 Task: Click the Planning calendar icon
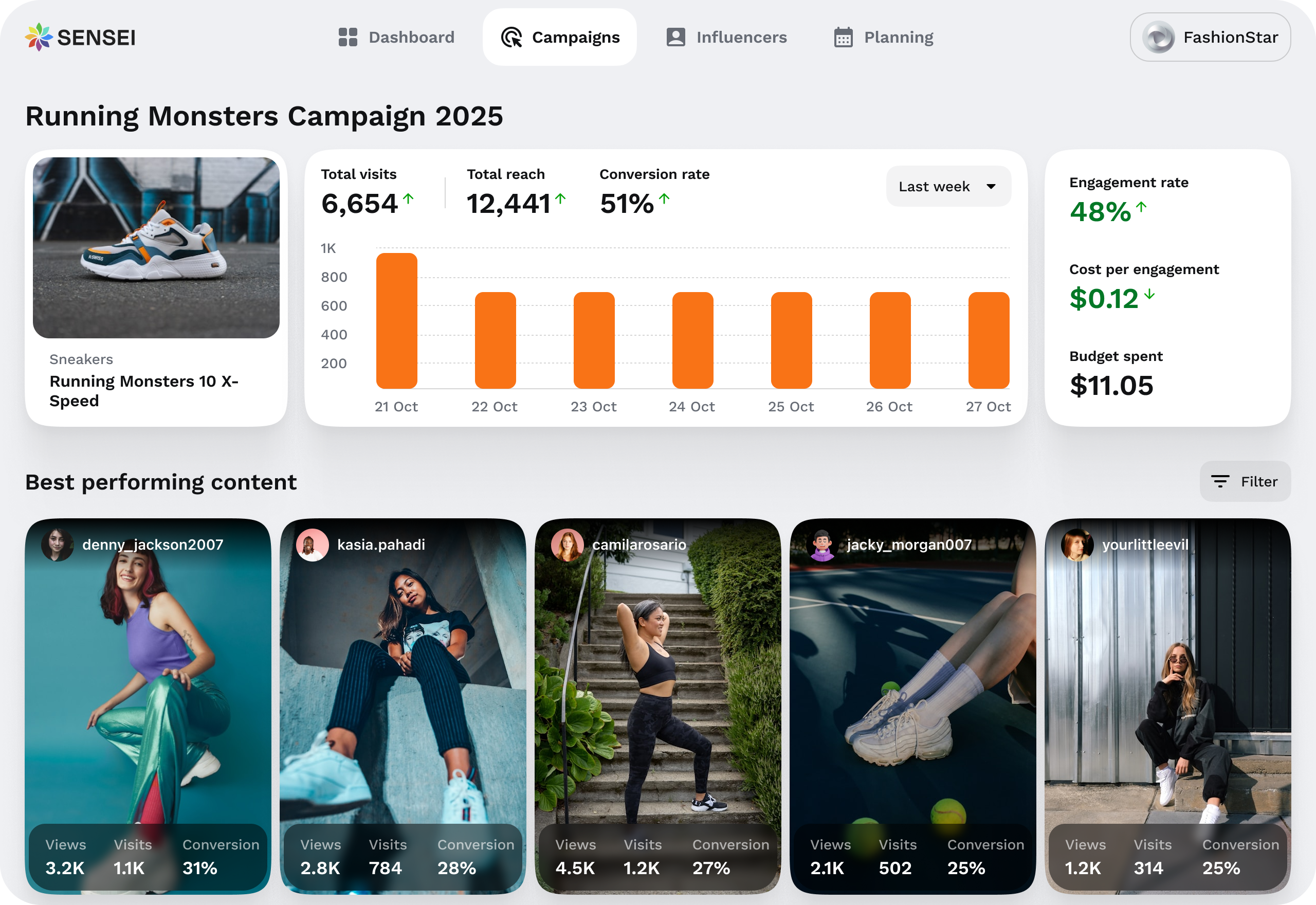click(843, 38)
